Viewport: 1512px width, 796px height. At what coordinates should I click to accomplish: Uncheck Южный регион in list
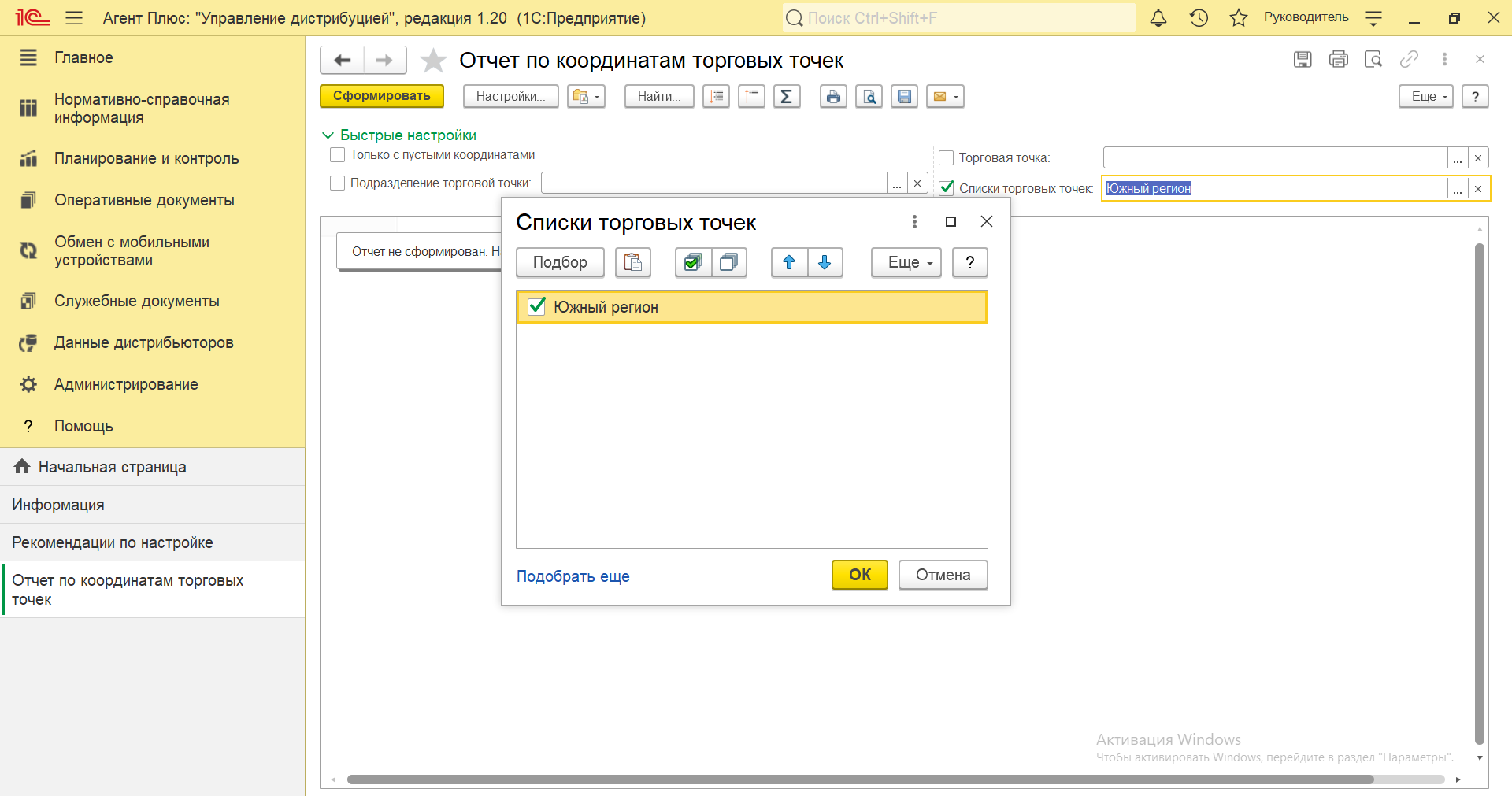[x=536, y=306]
